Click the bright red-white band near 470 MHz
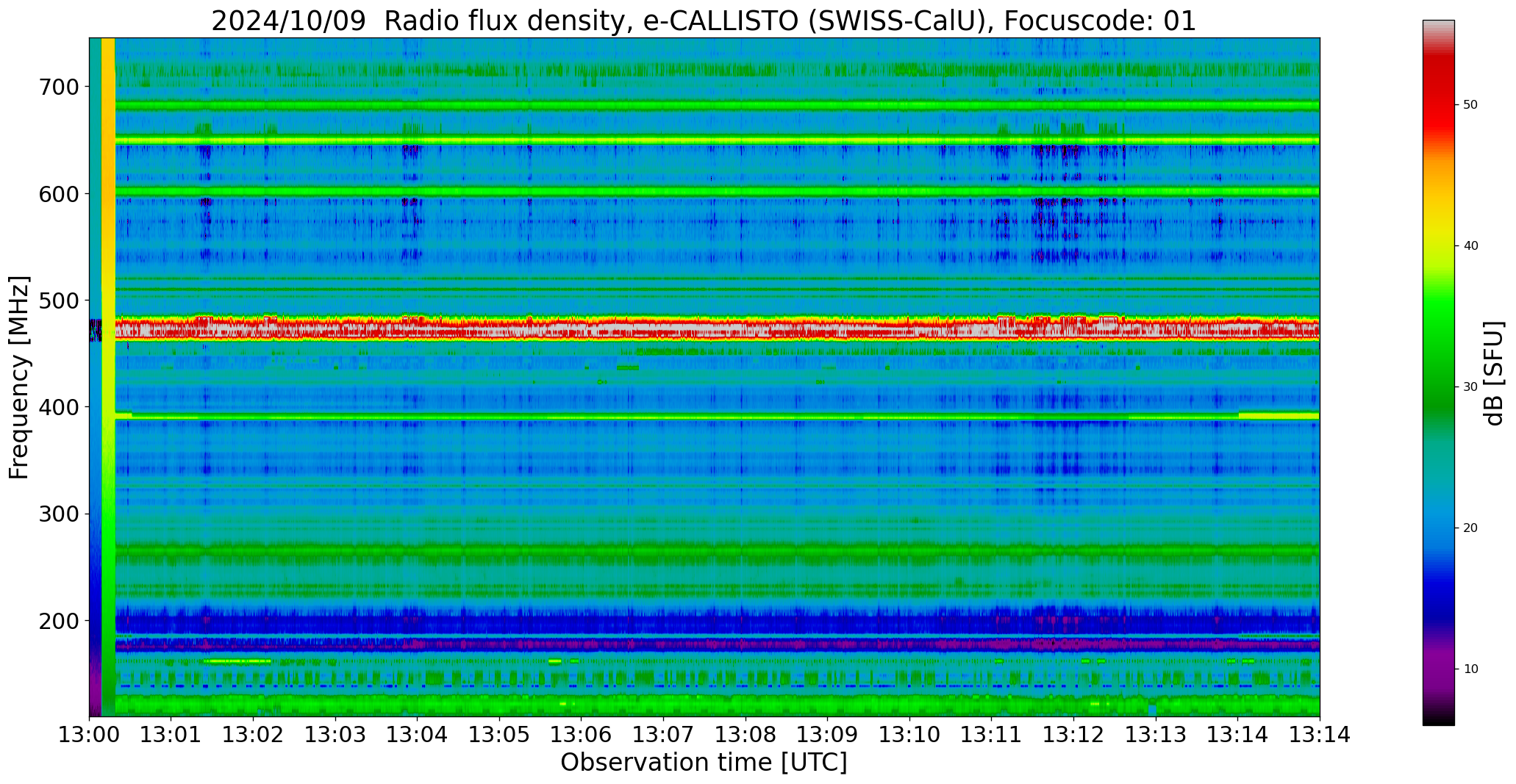Image resolution: width=1516 pixels, height=784 pixels. pos(717,328)
